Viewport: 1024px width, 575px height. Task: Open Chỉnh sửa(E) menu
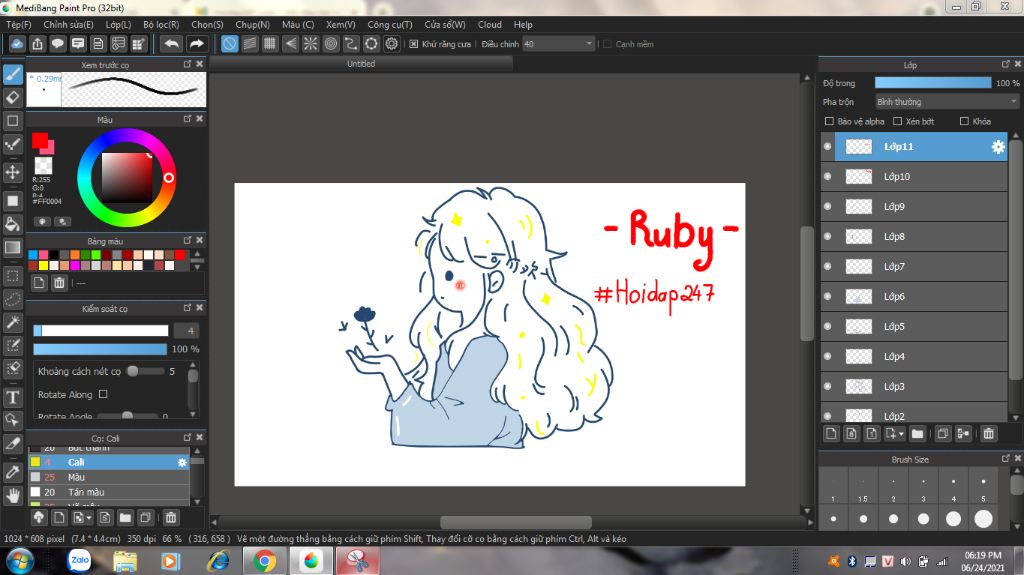coord(69,25)
